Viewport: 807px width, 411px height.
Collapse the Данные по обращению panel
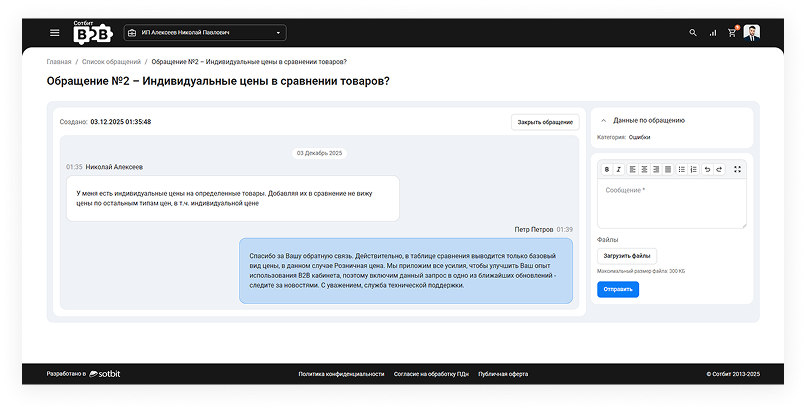click(603, 120)
